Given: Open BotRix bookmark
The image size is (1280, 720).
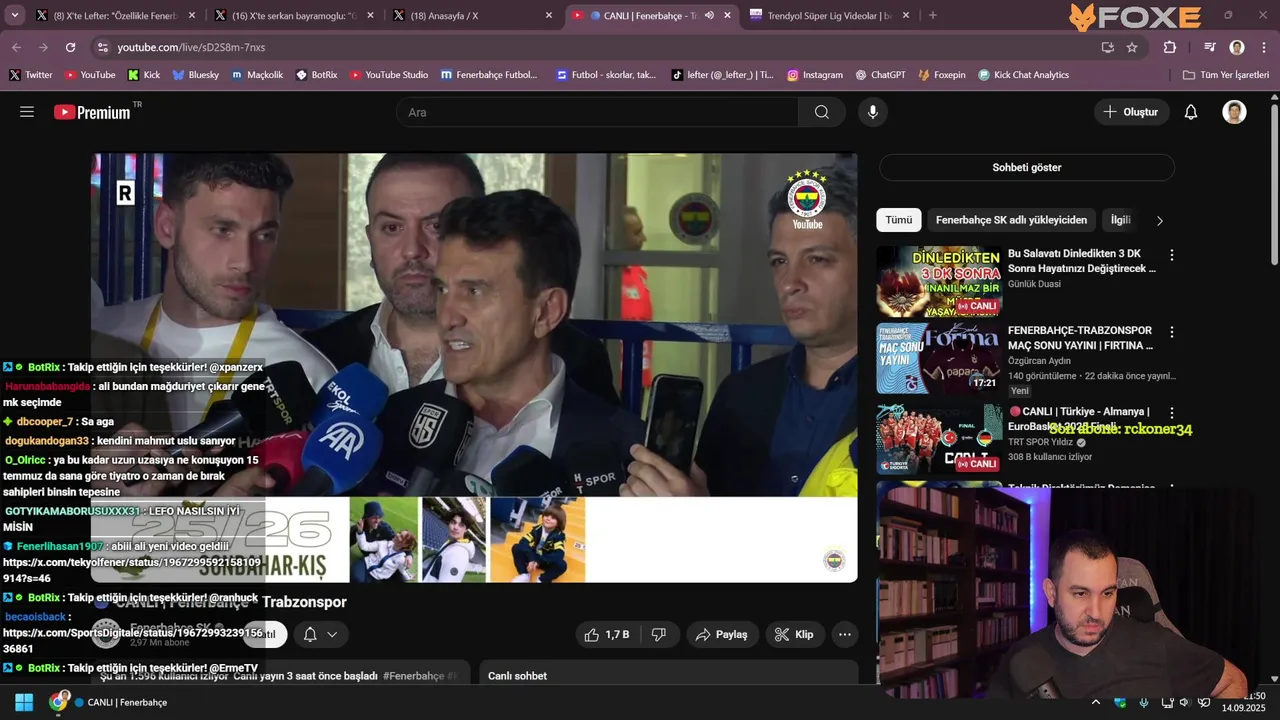Looking at the screenshot, I should [x=316, y=75].
